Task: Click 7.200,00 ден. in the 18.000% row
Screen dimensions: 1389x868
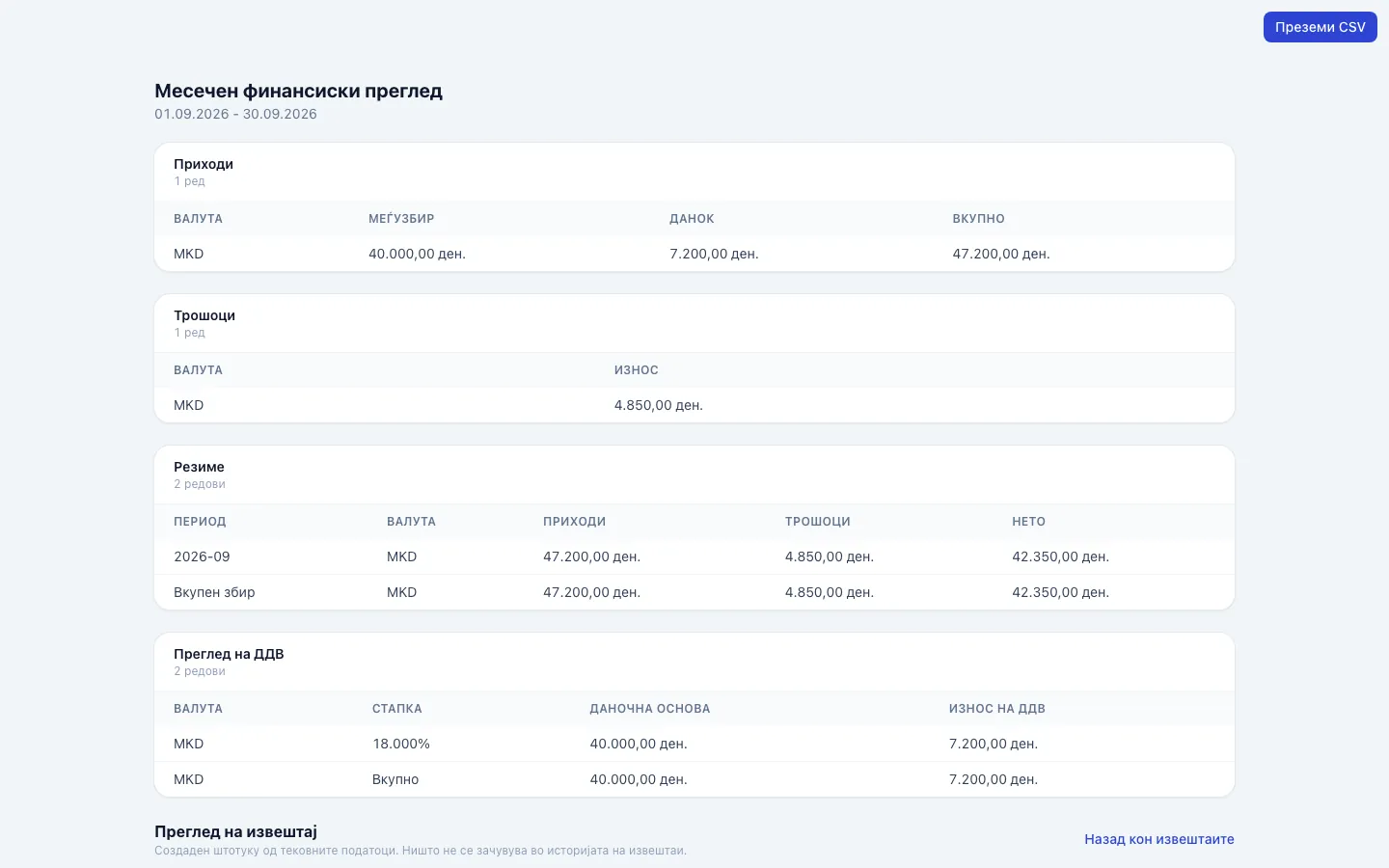Action: pos(993,744)
